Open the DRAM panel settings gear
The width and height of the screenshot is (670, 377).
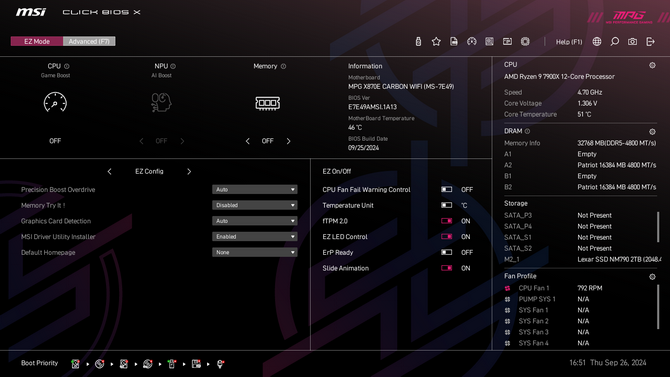pyautogui.click(x=652, y=132)
